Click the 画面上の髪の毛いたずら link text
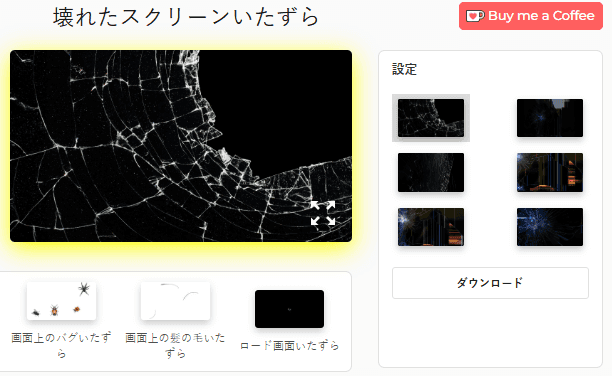 coord(175,346)
